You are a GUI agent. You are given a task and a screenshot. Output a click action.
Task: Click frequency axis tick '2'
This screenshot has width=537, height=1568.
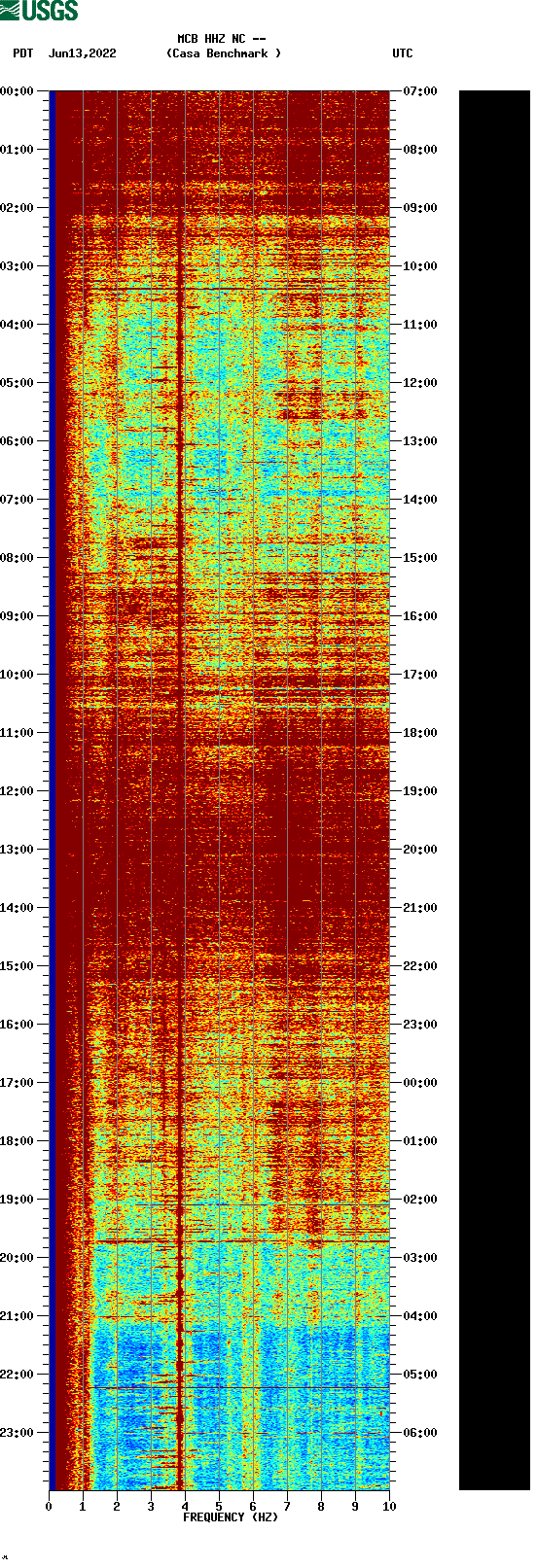[x=117, y=1507]
